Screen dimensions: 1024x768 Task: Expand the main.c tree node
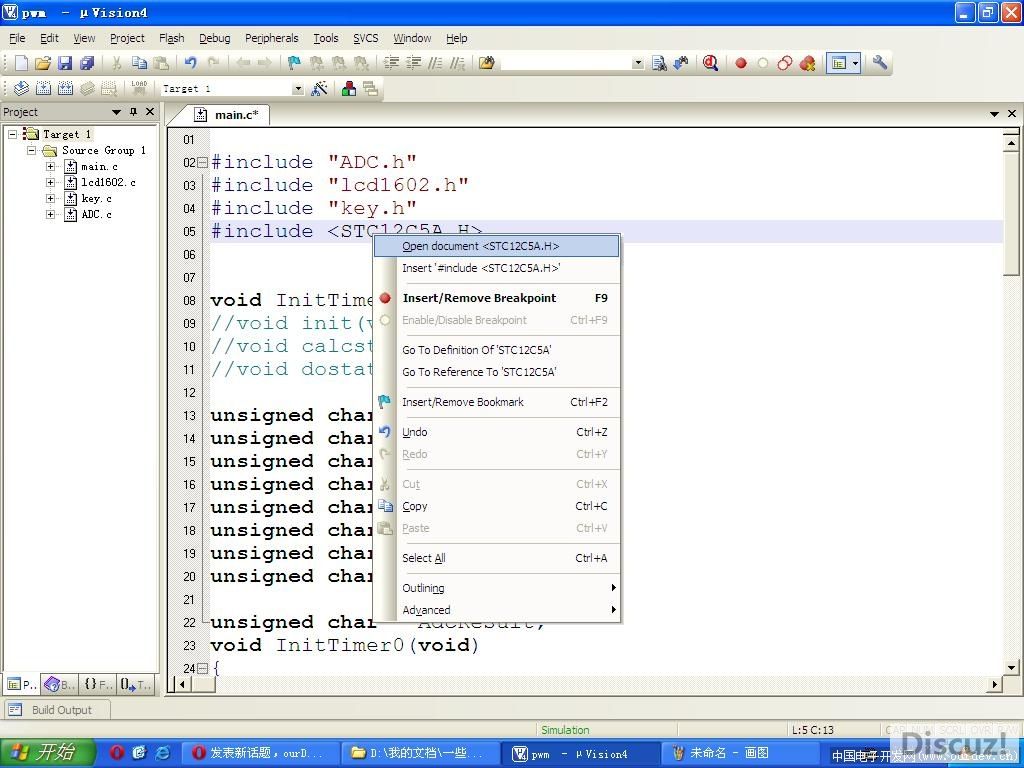50,166
